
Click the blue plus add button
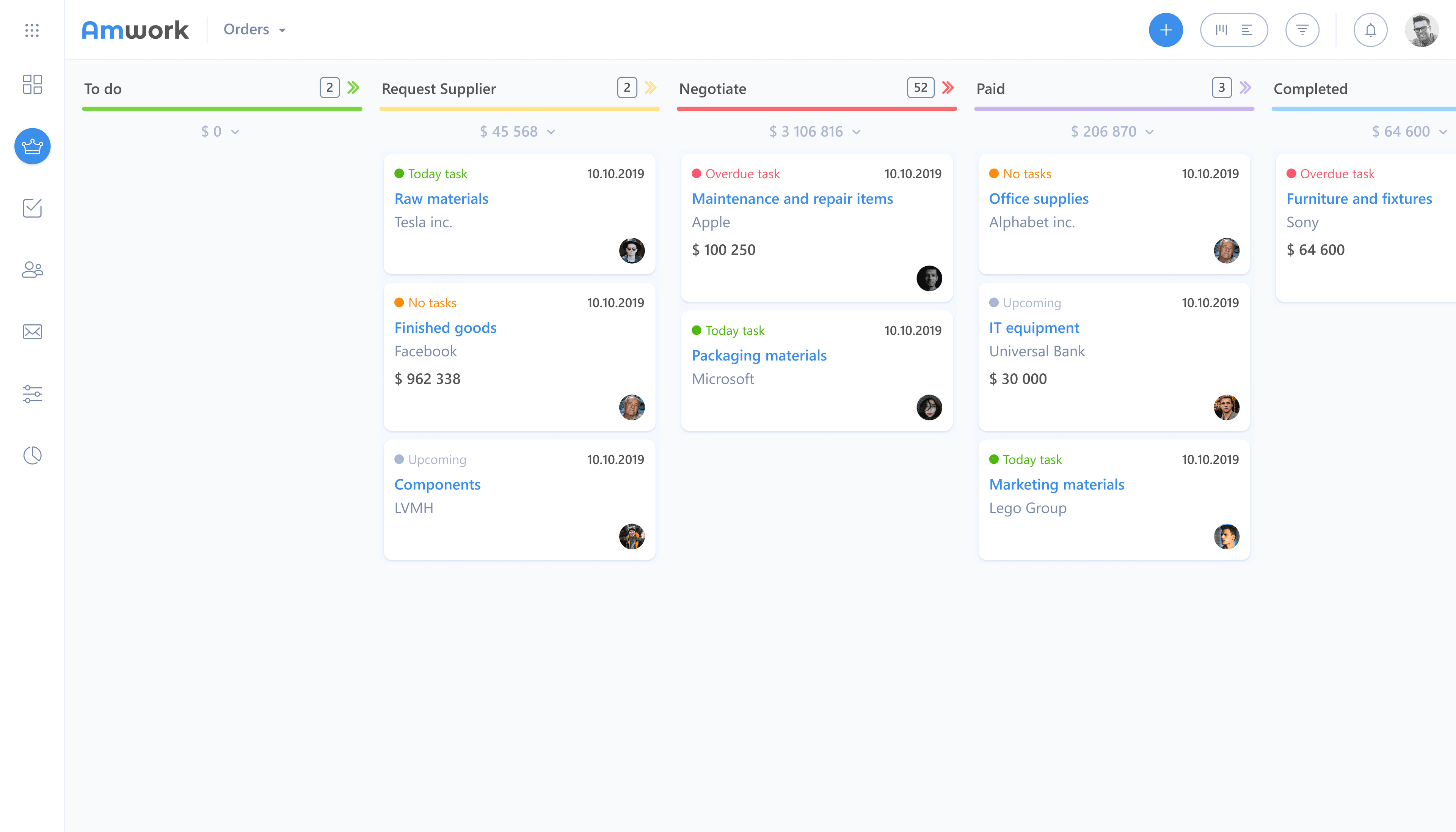tap(1166, 30)
